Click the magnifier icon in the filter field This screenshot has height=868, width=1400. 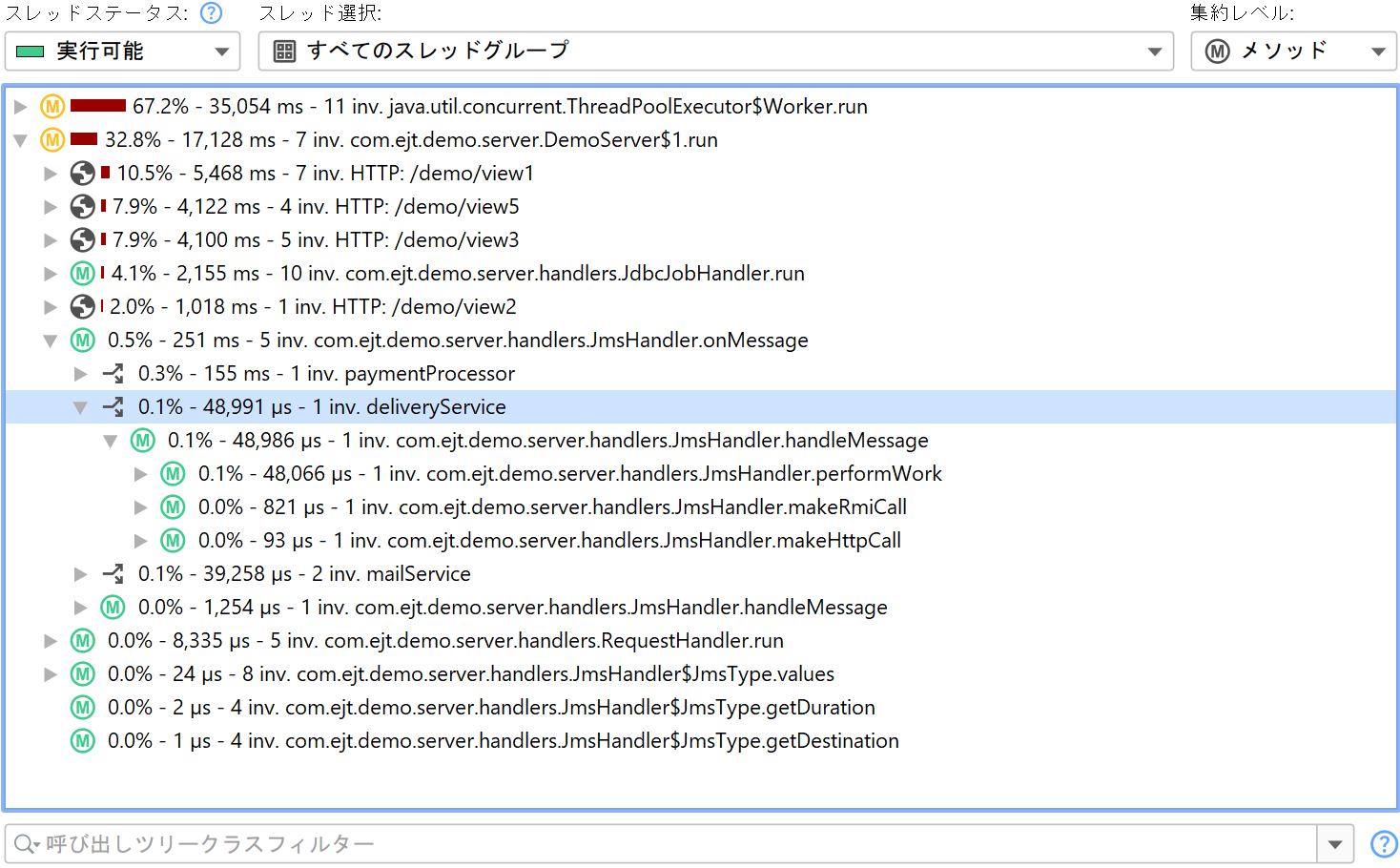click(x=26, y=844)
